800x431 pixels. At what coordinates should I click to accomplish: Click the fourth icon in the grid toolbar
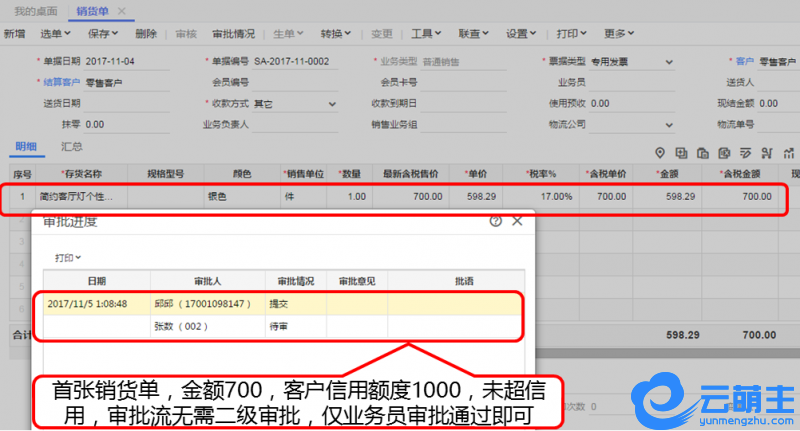pos(725,152)
